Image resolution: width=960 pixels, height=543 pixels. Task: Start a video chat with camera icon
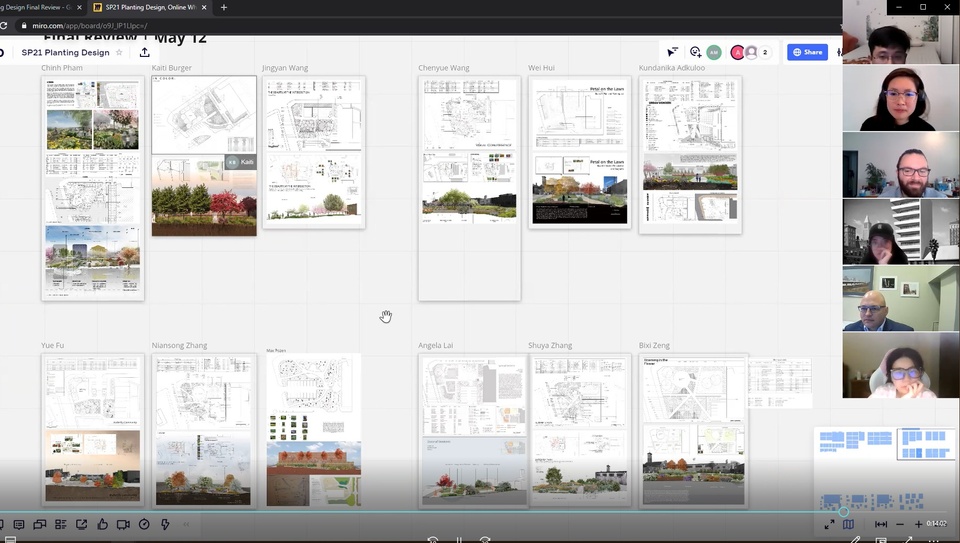(123, 525)
